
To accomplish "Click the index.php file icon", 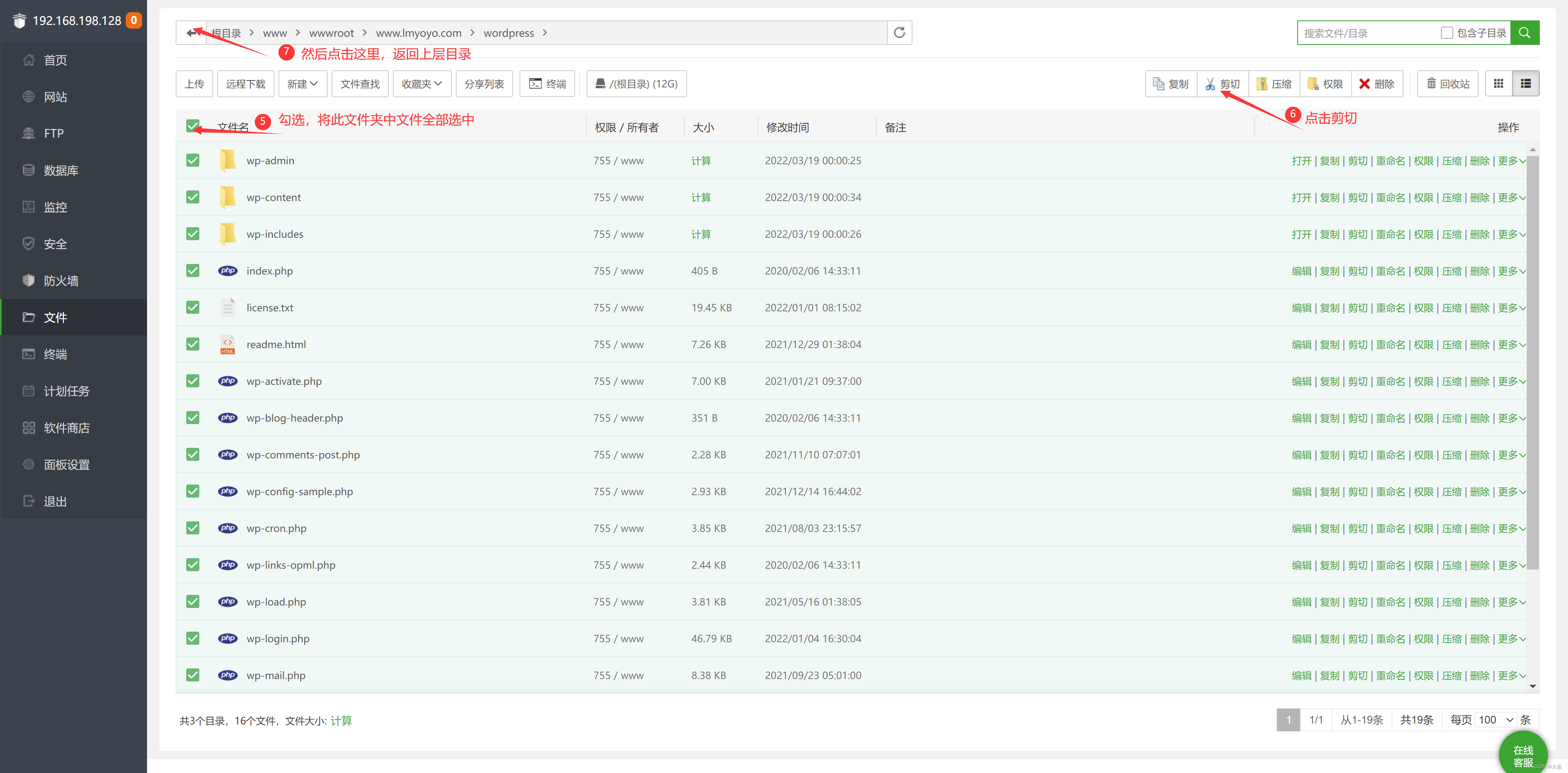I will coord(228,271).
